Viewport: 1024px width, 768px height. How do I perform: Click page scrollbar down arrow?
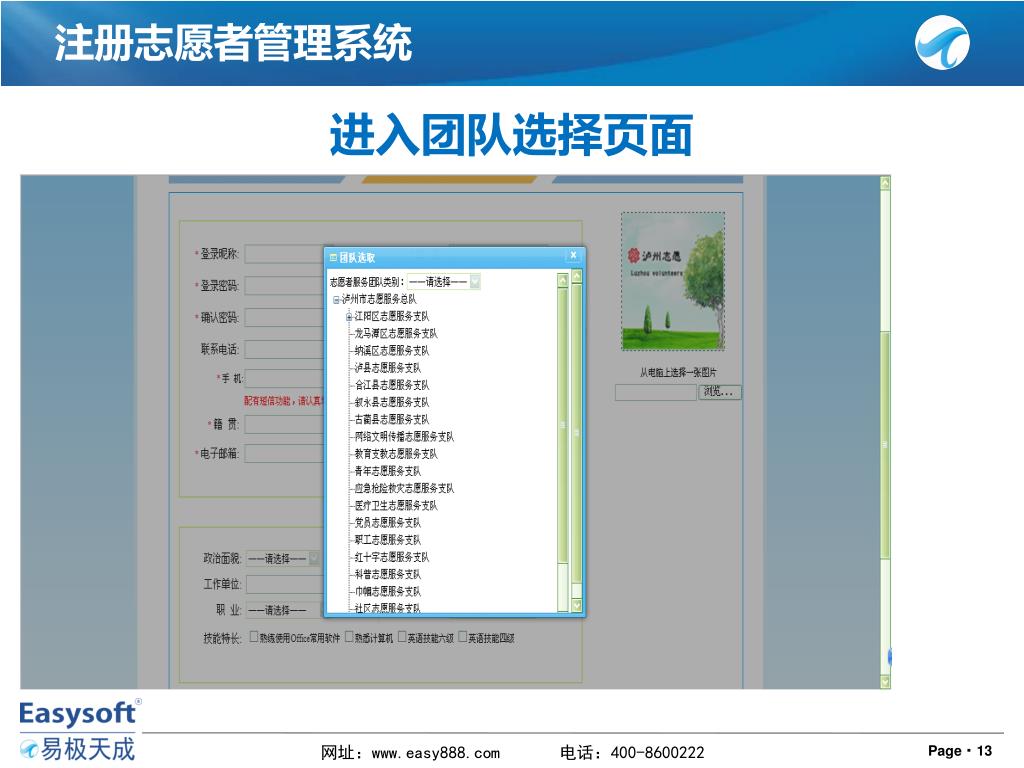(885, 682)
